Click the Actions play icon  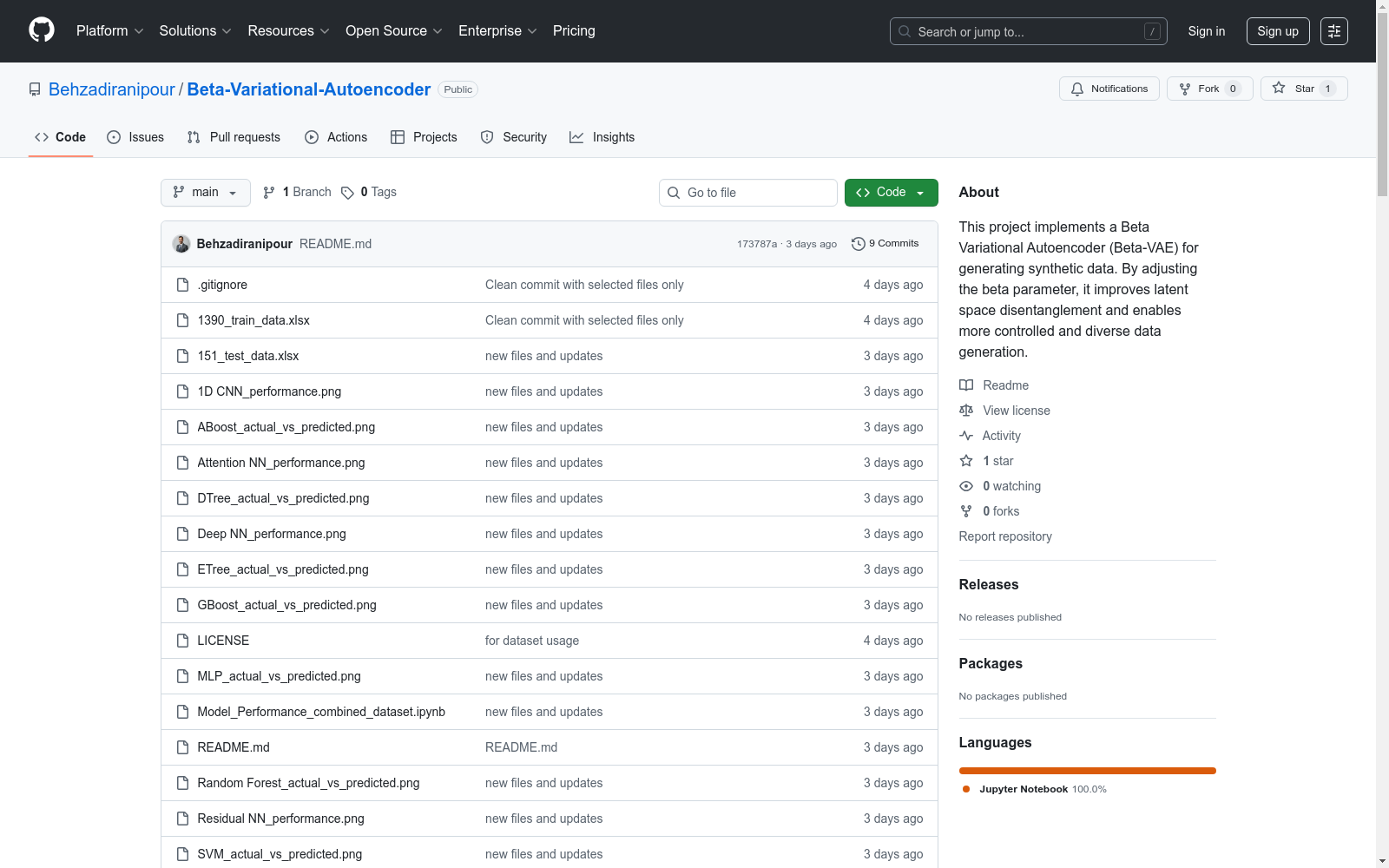(312, 137)
